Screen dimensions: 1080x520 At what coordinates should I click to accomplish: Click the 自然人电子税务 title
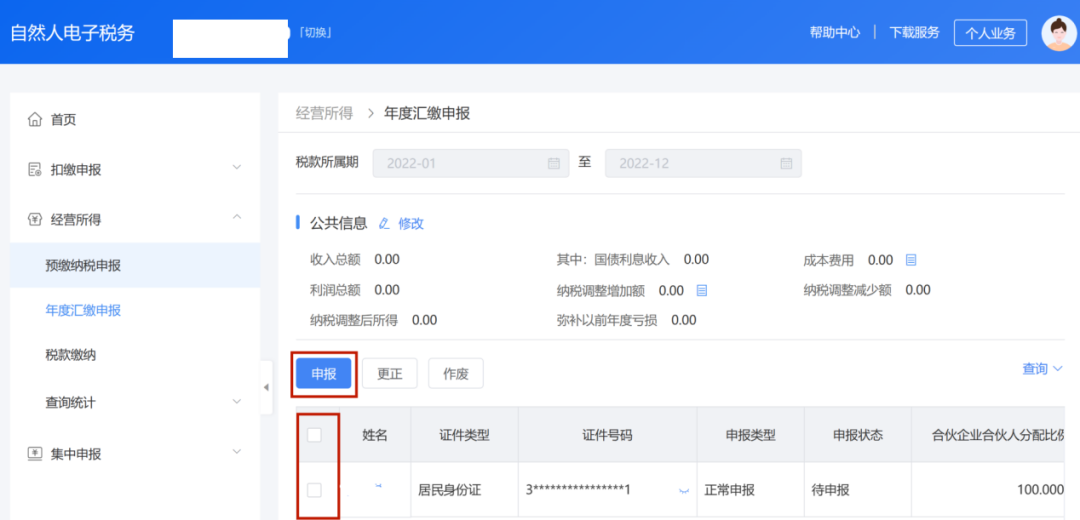pos(72,32)
